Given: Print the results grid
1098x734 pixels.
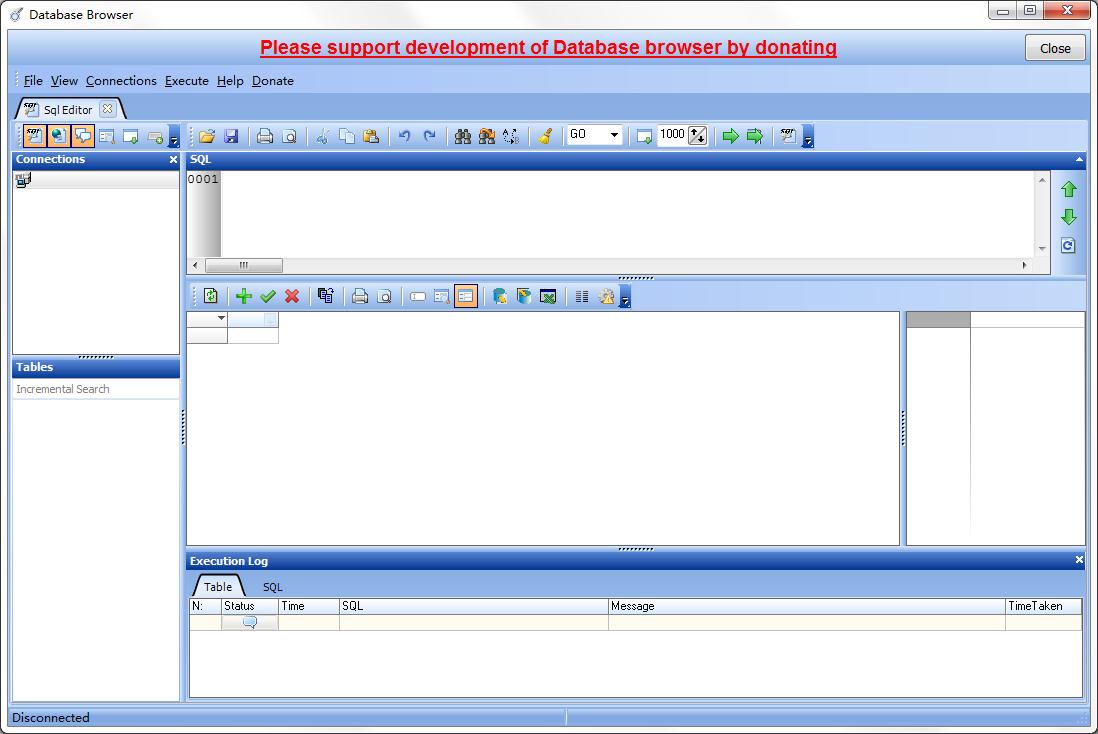Looking at the screenshot, I should [360, 296].
